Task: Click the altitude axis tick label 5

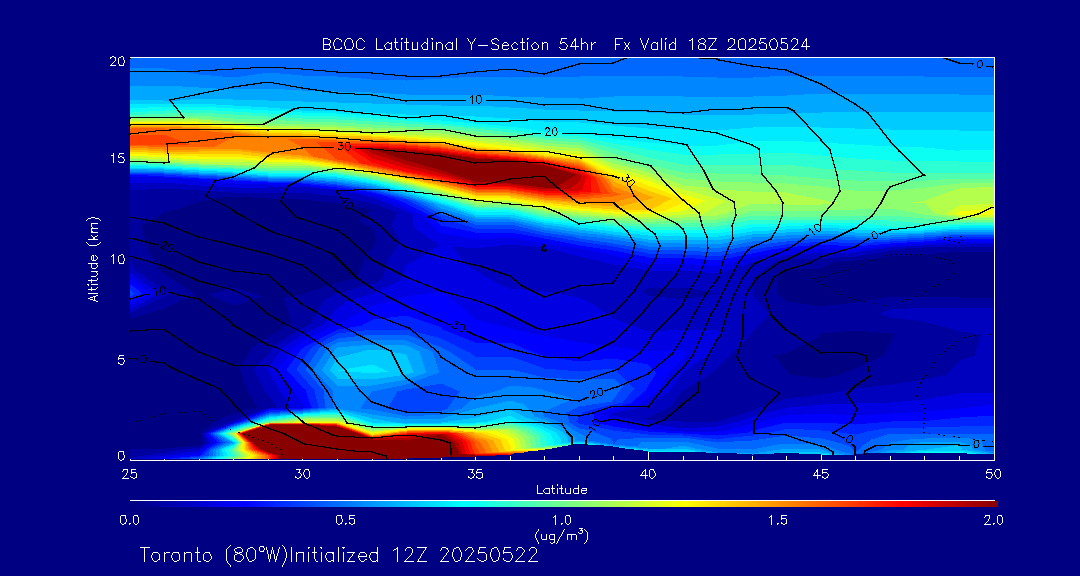Action: click(121, 359)
